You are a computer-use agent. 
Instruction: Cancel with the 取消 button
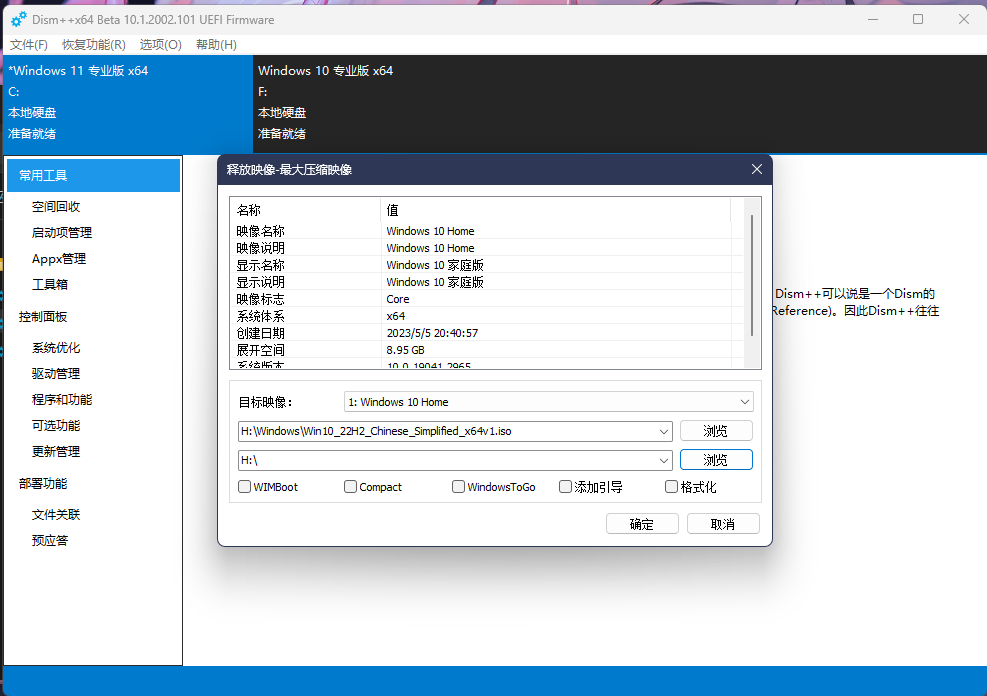723,524
